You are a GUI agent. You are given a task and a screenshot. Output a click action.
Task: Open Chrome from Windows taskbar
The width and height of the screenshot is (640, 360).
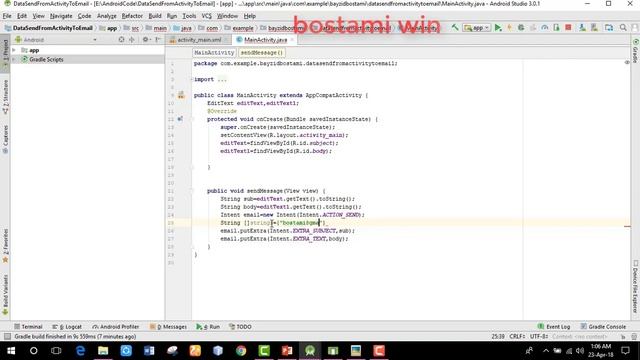point(241,351)
